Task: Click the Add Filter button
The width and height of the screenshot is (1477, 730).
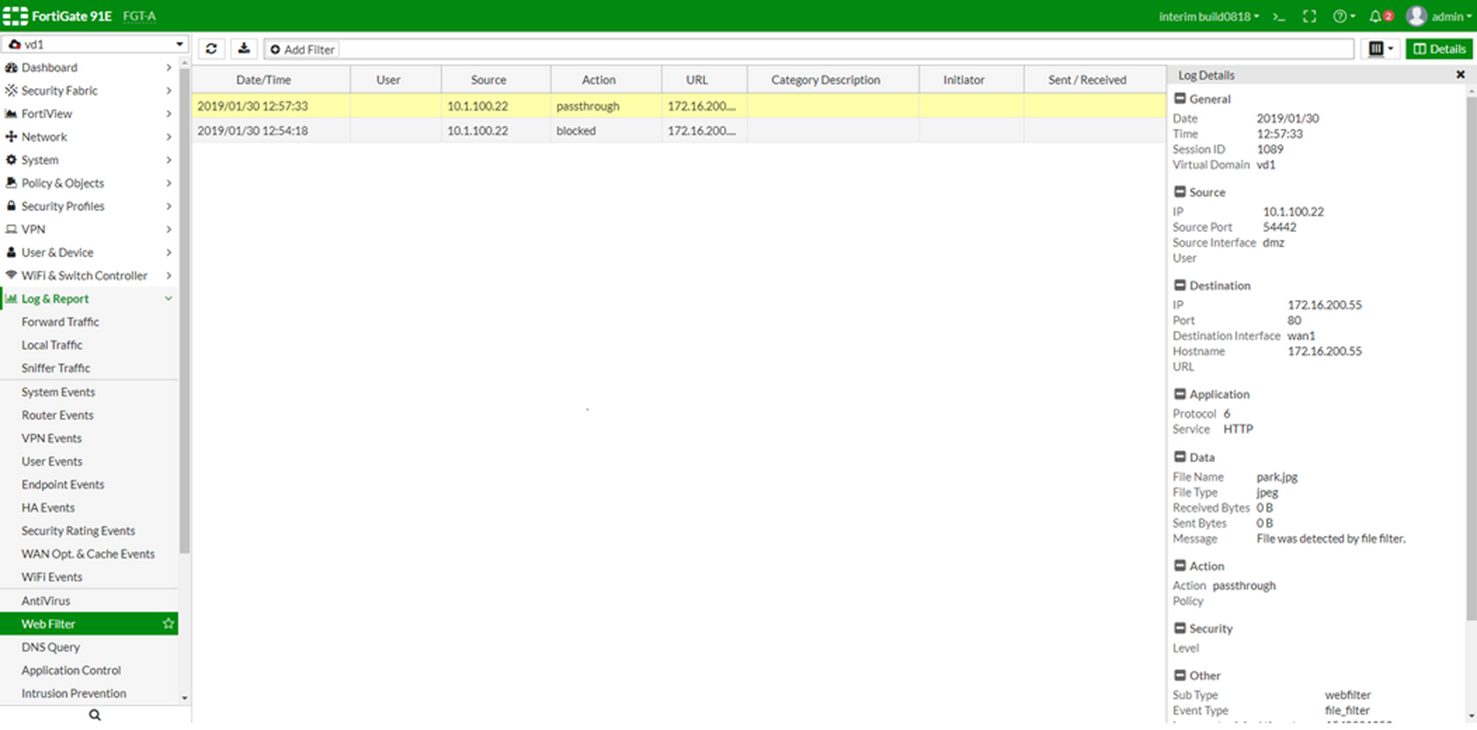Action: point(302,49)
